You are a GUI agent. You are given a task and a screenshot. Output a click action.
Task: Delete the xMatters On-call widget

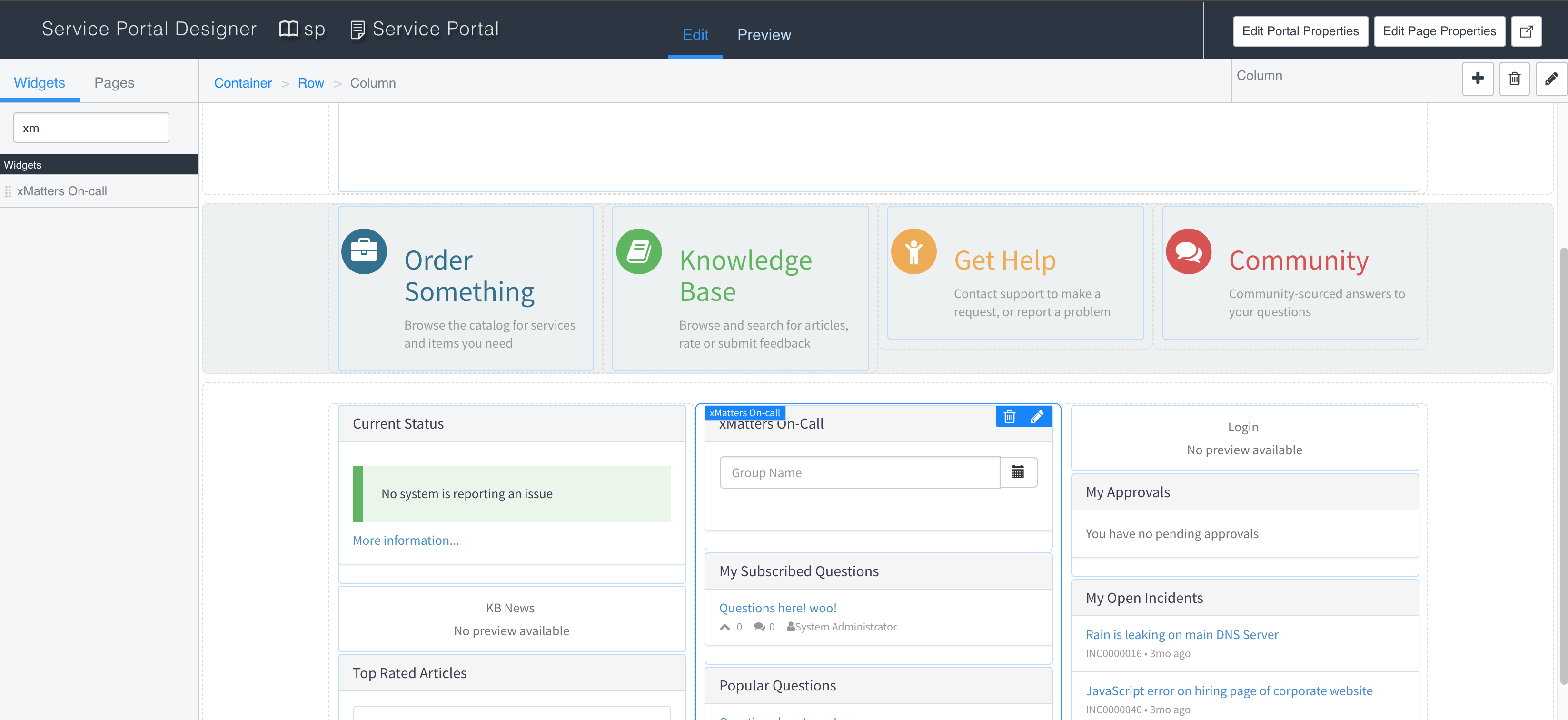pos(1009,416)
